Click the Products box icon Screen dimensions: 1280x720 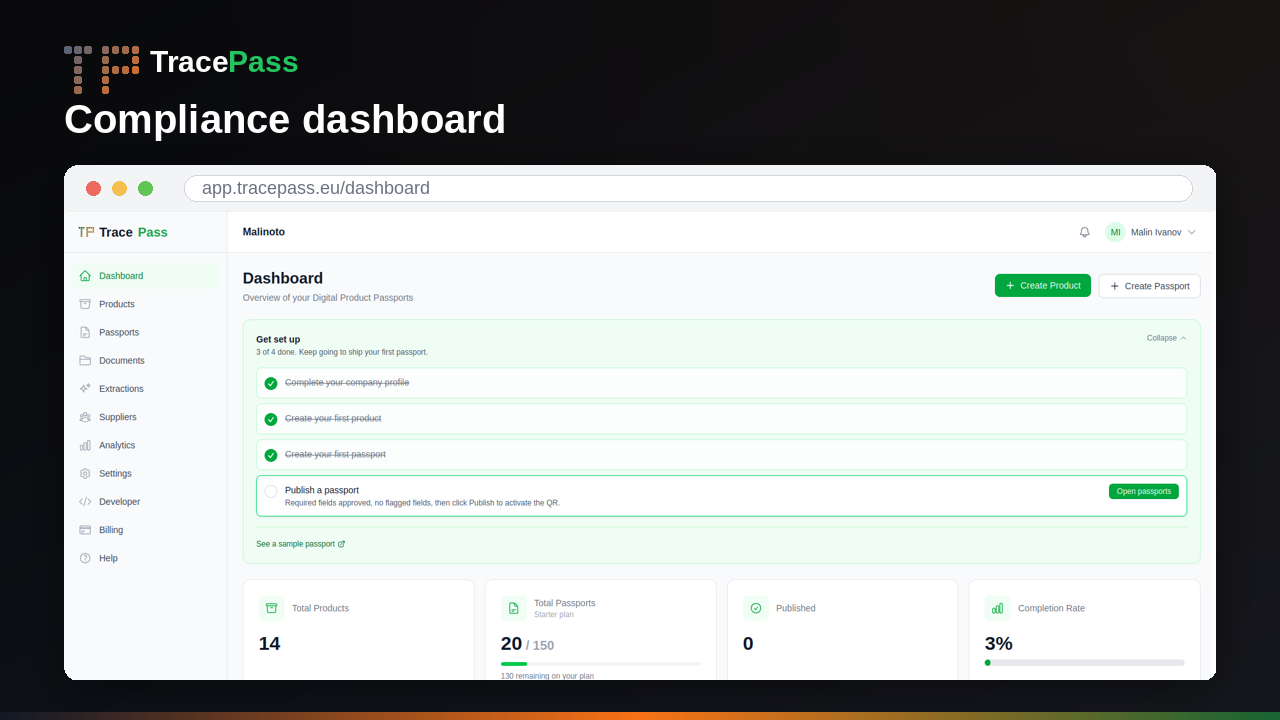point(85,304)
